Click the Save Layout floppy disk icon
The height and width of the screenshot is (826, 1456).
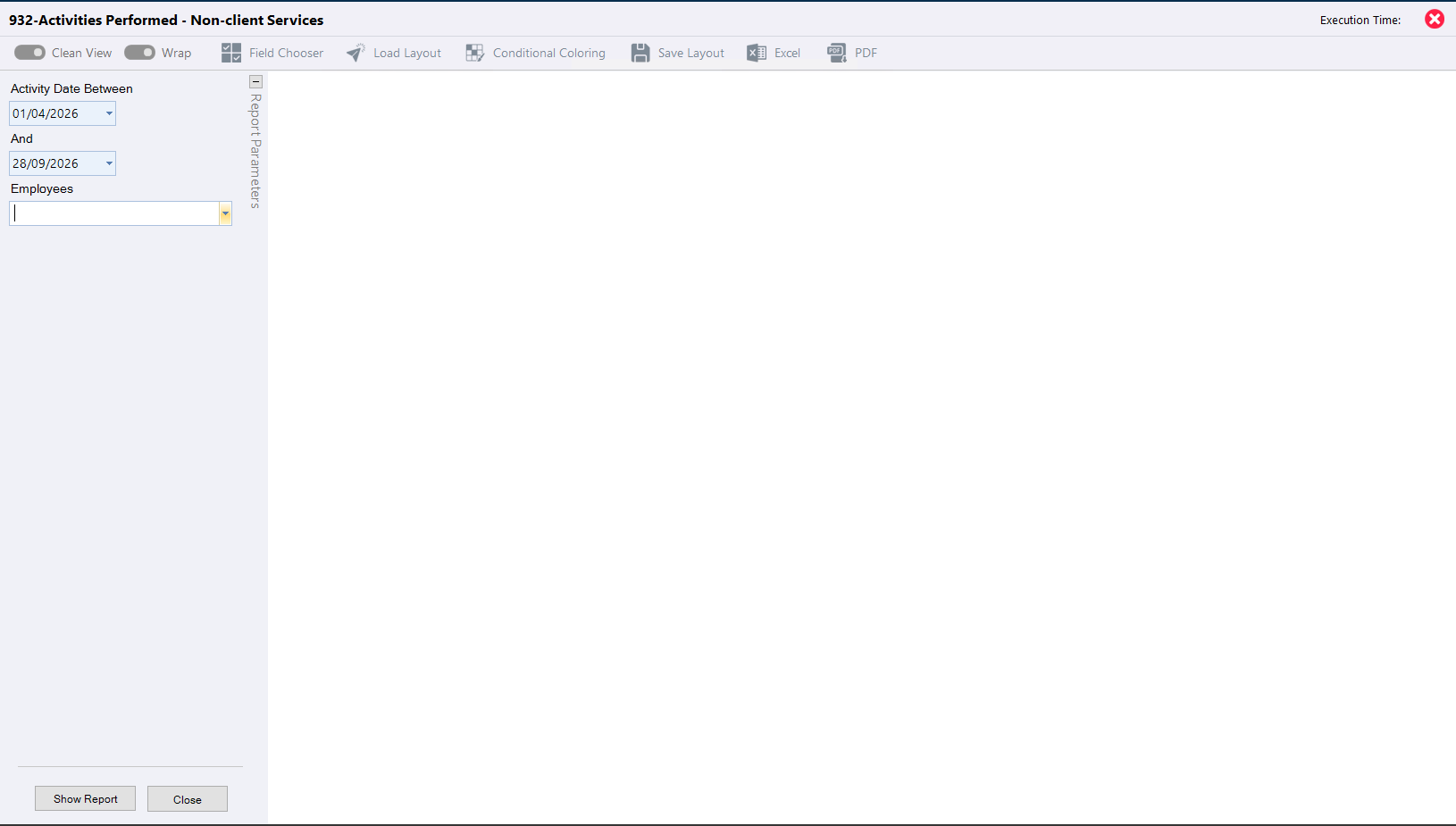(640, 53)
